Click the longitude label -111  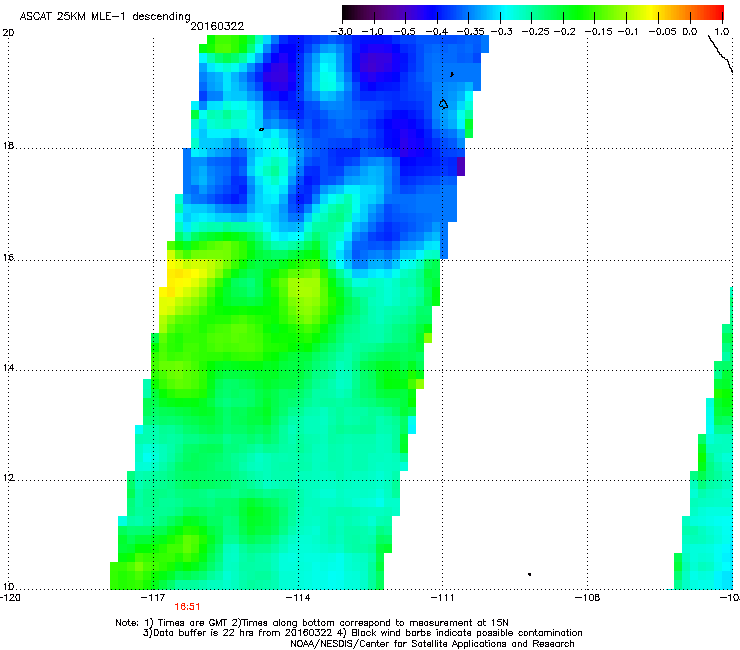442,598
